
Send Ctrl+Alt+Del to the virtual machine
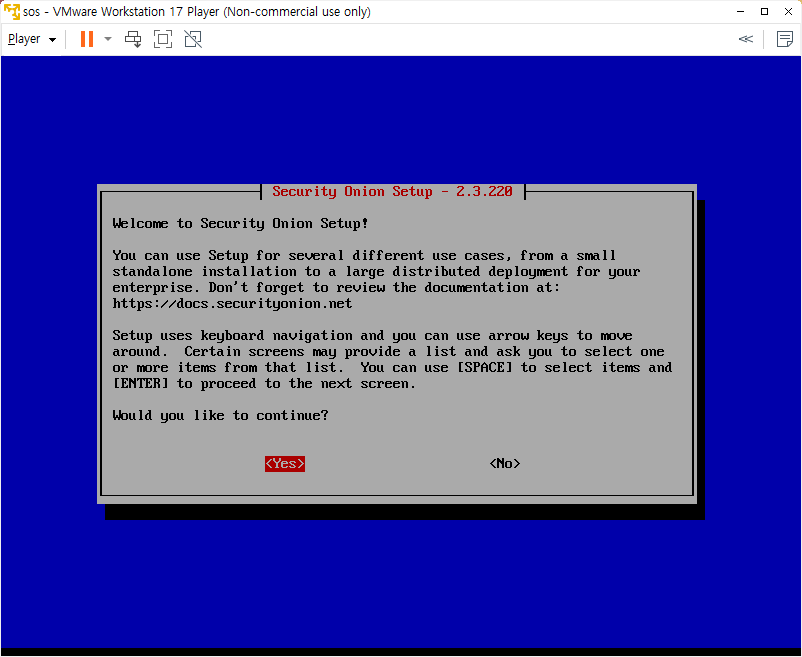coord(133,39)
